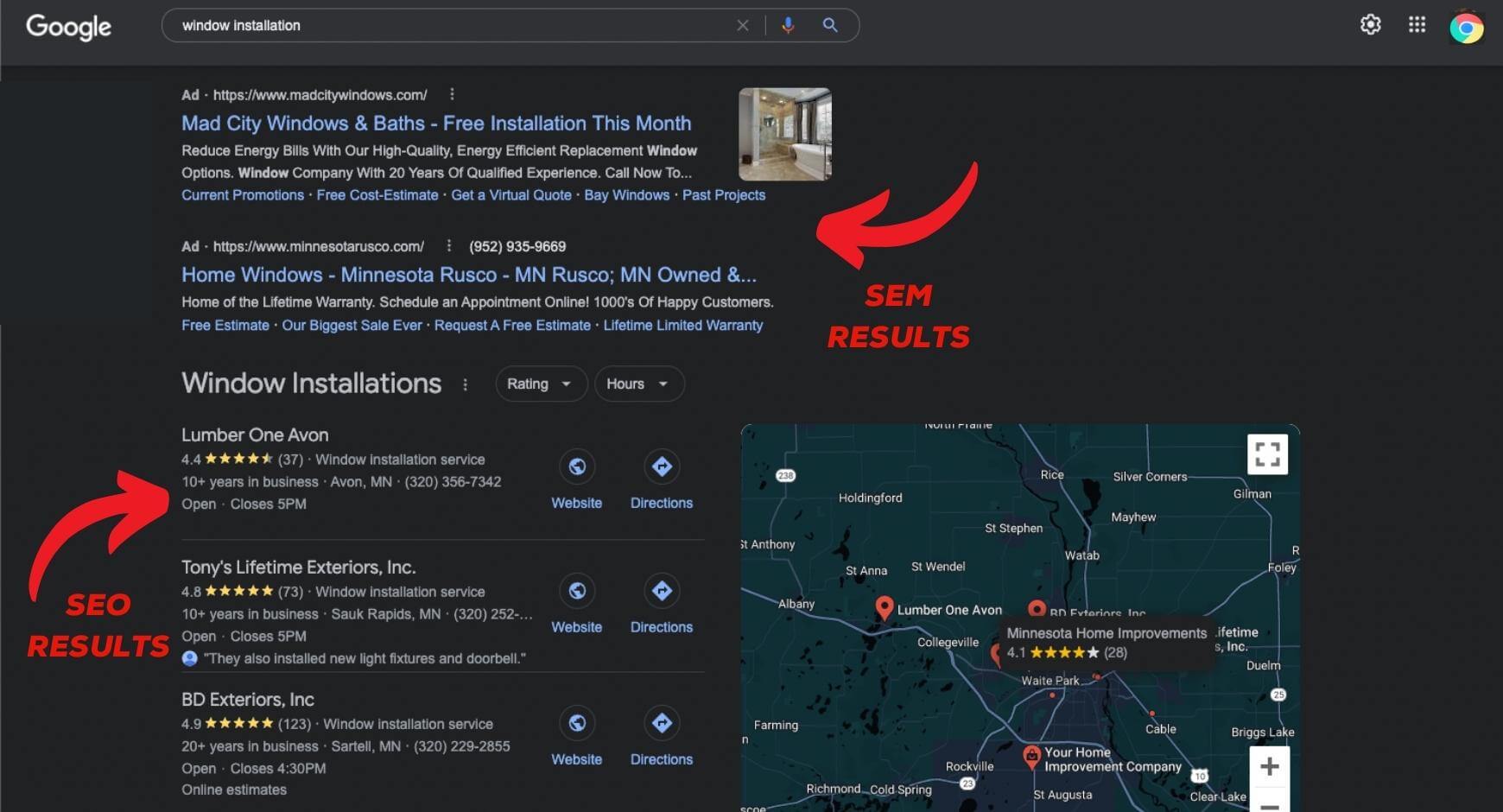Click the Website globe icon for Tony's Lifetime Exteriors
The height and width of the screenshot is (812, 1503).
[576, 591]
